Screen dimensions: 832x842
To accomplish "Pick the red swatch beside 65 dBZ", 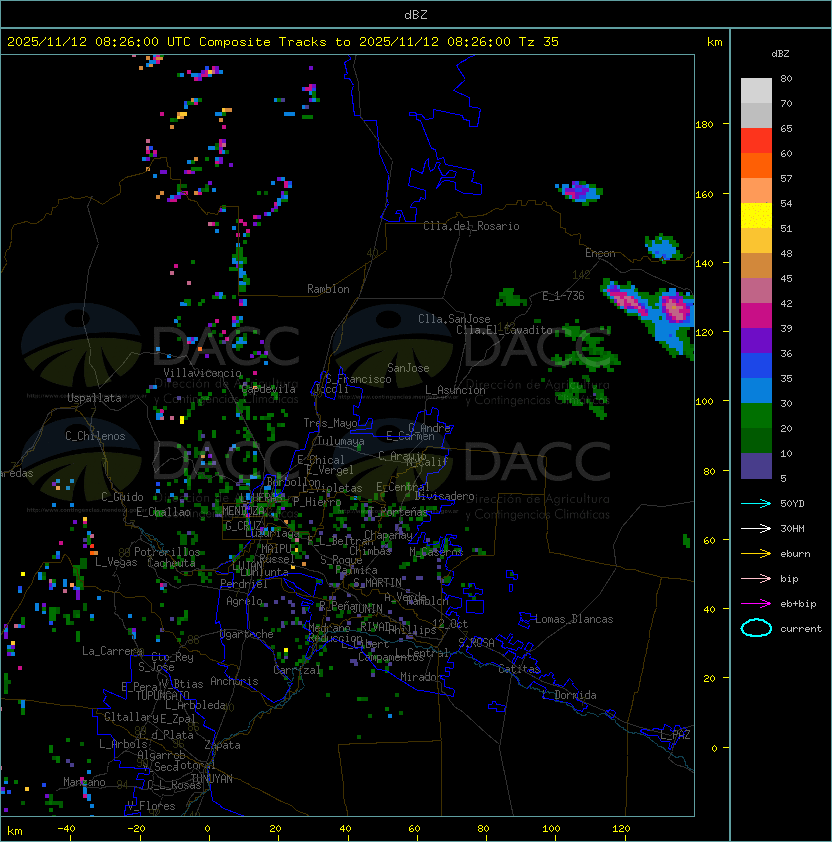I will click(x=756, y=141).
